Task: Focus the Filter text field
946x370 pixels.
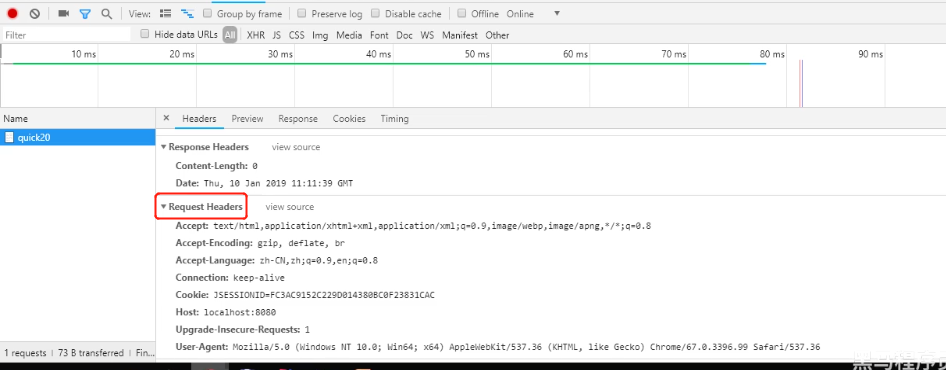Action: coord(66,35)
